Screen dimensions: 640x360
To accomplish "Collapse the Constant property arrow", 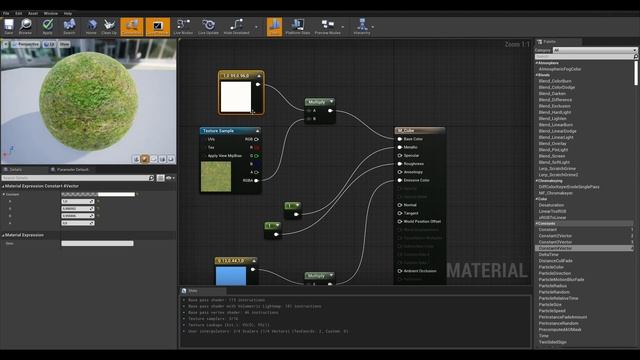I will [x=4, y=194].
